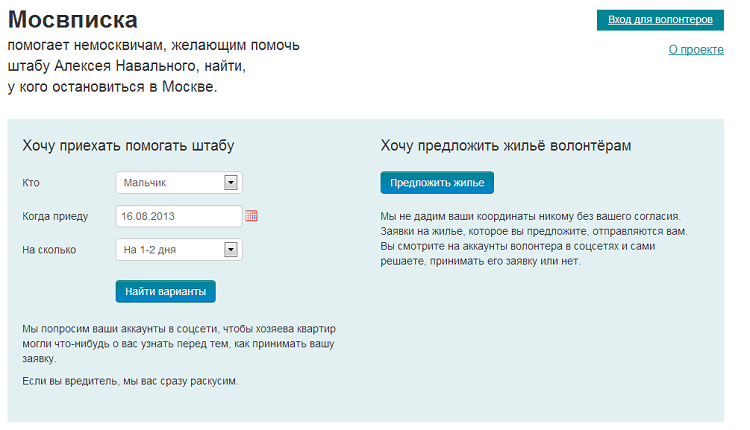The height and width of the screenshot is (430, 750).
Task: Click the 'Предложить жилье' button
Action: 437,182
